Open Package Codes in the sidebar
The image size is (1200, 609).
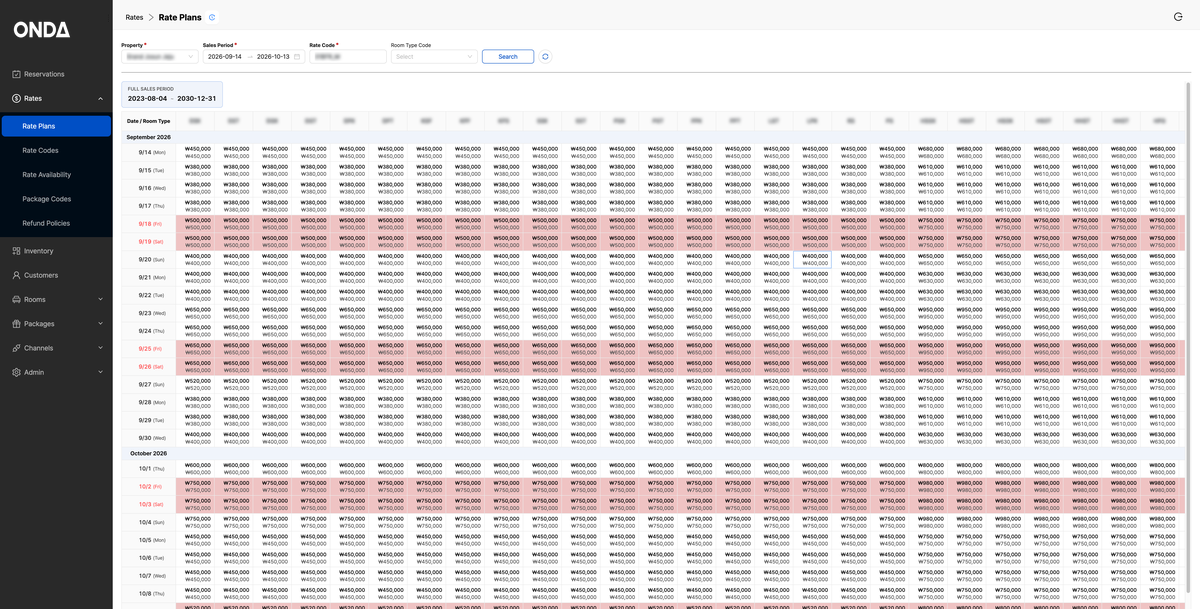click(47, 199)
